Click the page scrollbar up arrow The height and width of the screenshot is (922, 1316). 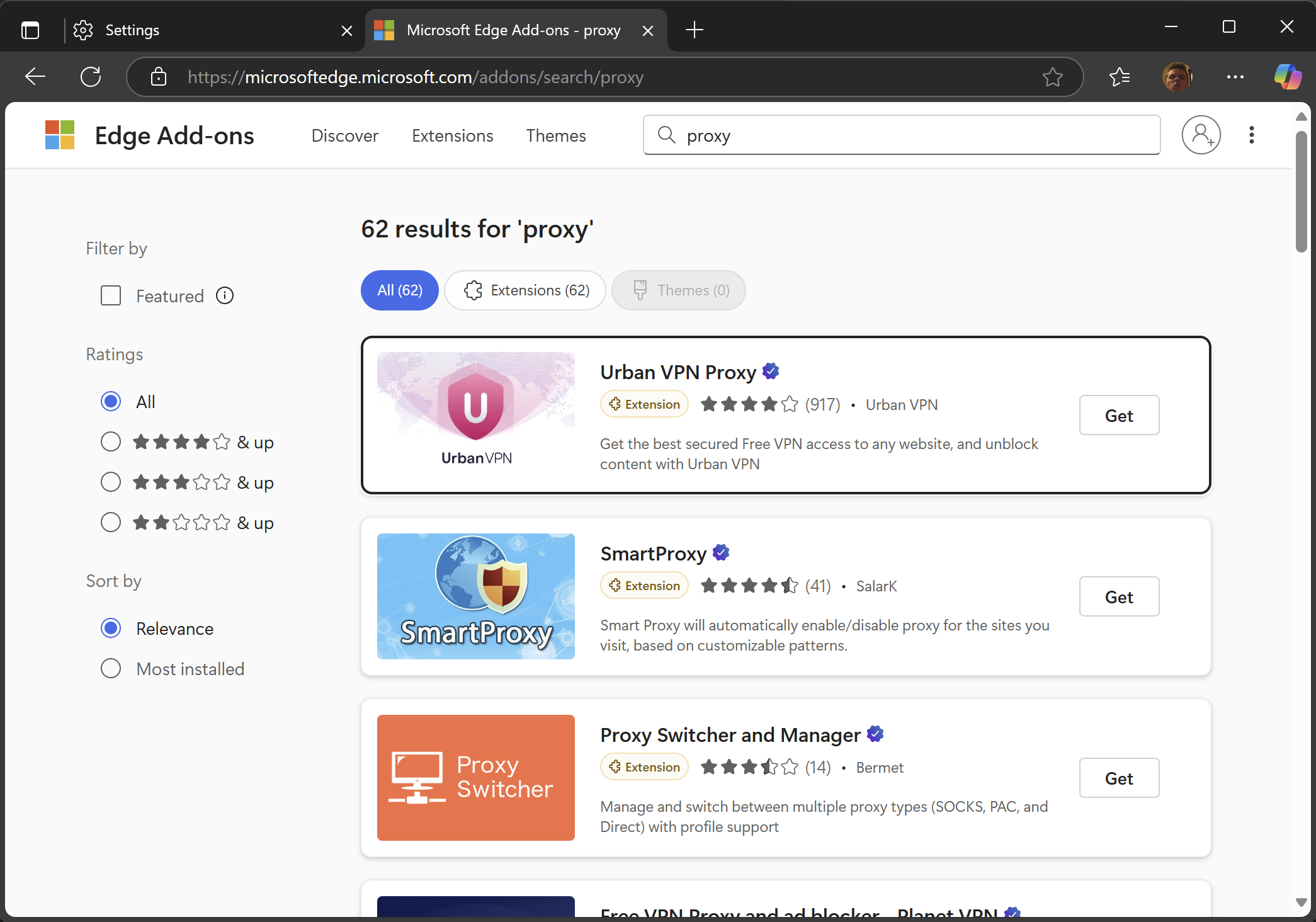coord(1302,117)
